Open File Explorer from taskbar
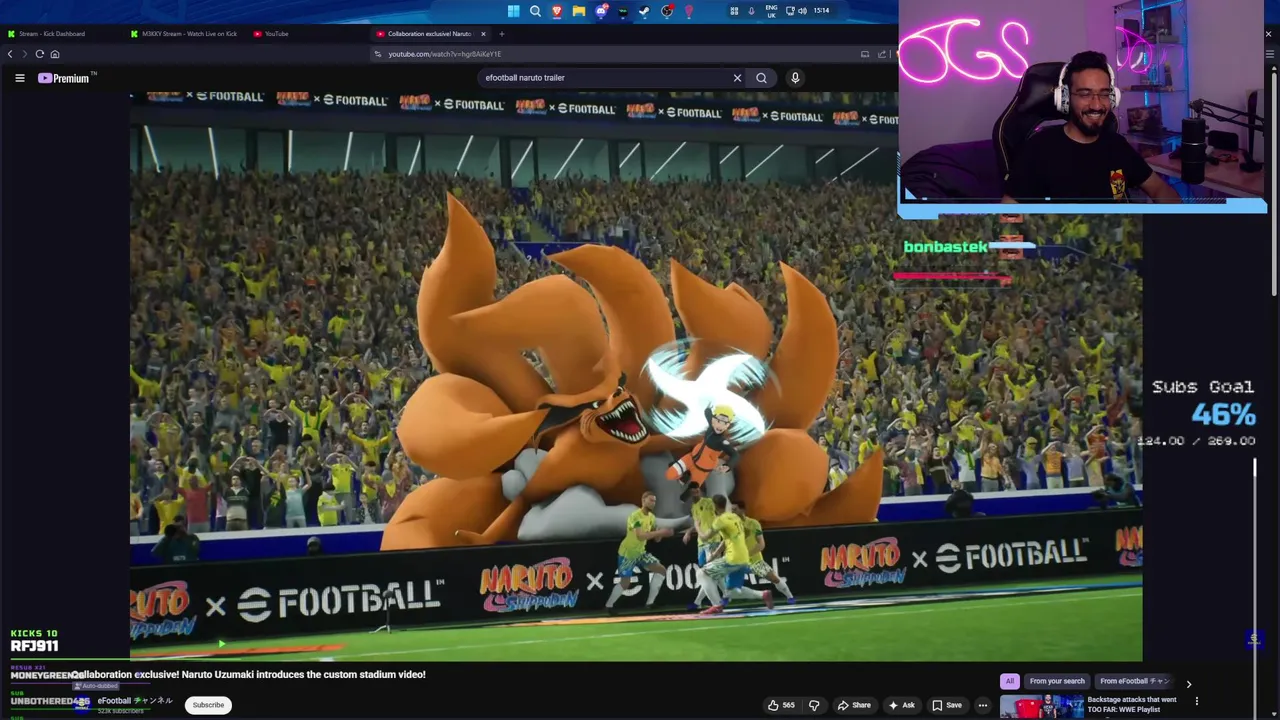 (x=579, y=11)
